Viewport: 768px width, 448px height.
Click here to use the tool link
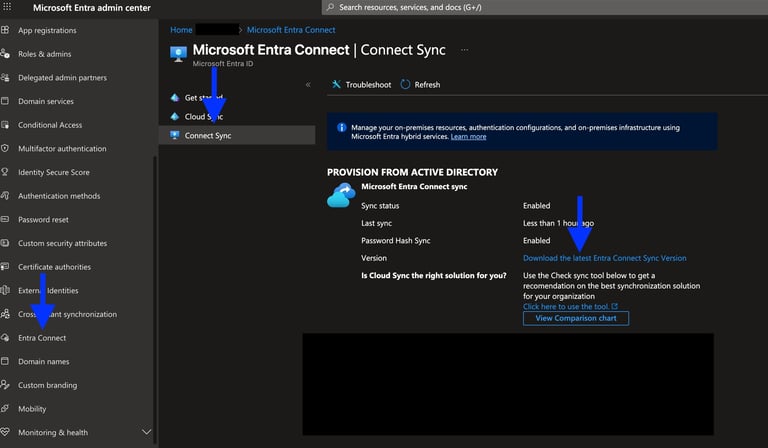[x=570, y=307]
